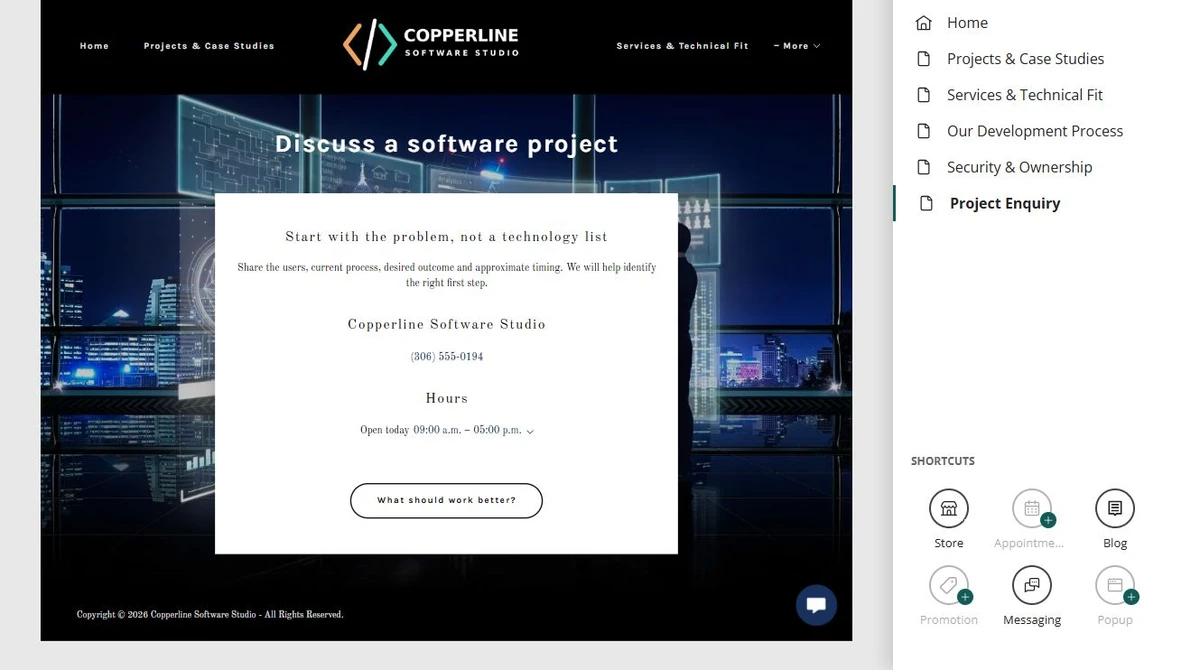Open Services & Technical Fit in site nav
This screenshot has width=1200, height=670.
pyautogui.click(x=682, y=46)
